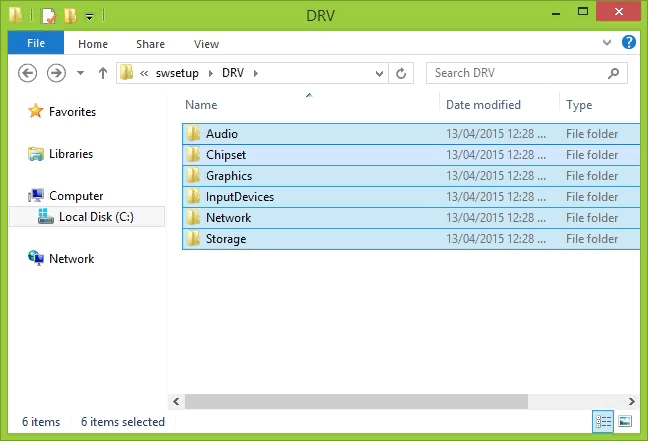Click the Storage folder icon
This screenshot has width=648, height=441.
[x=193, y=239]
